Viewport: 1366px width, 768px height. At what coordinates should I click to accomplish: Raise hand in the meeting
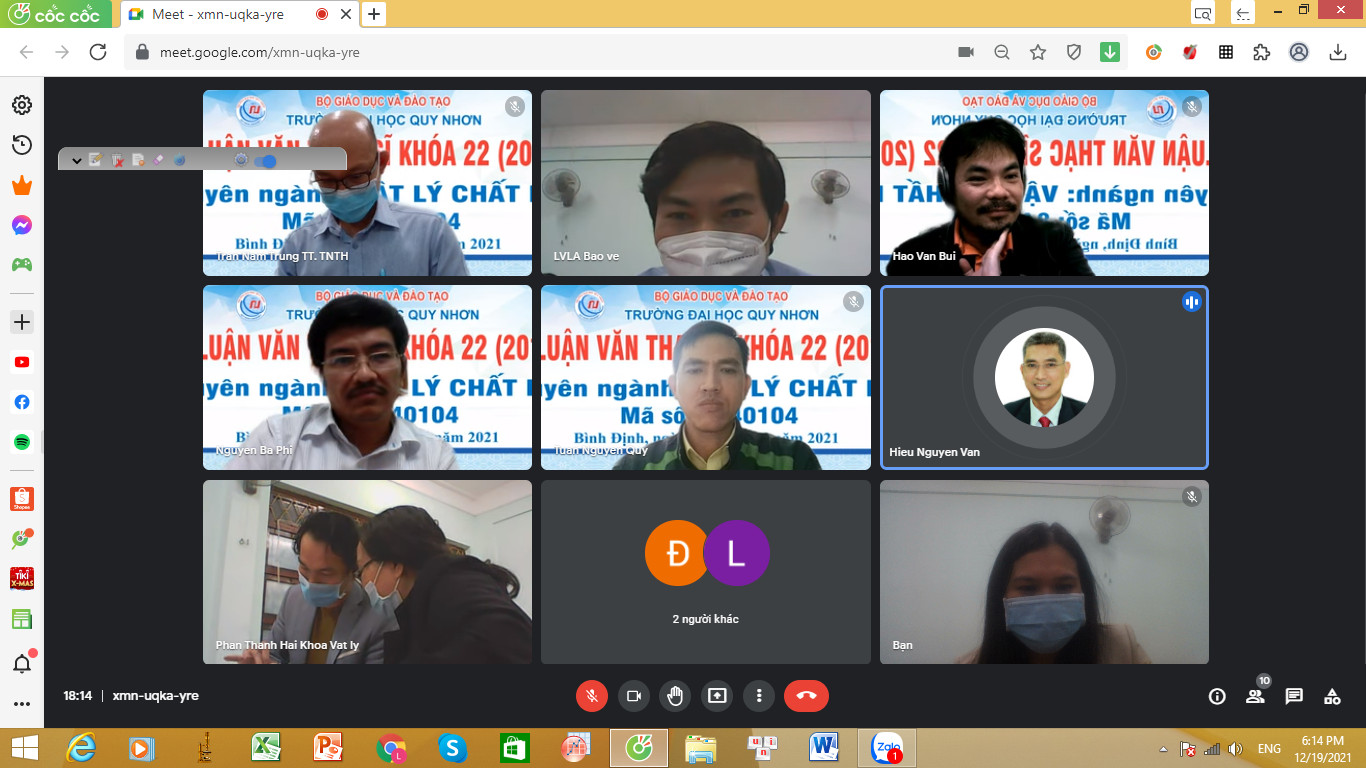(x=675, y=696)
